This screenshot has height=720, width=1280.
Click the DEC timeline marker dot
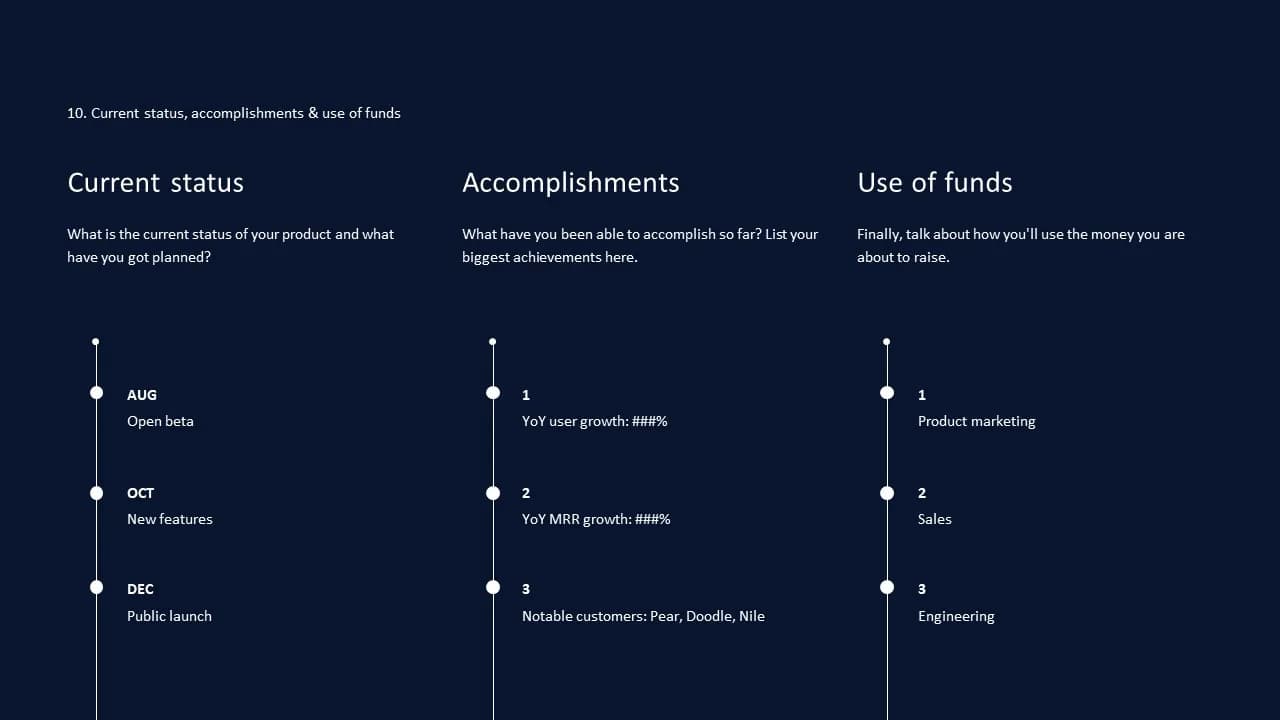[96, 587]
